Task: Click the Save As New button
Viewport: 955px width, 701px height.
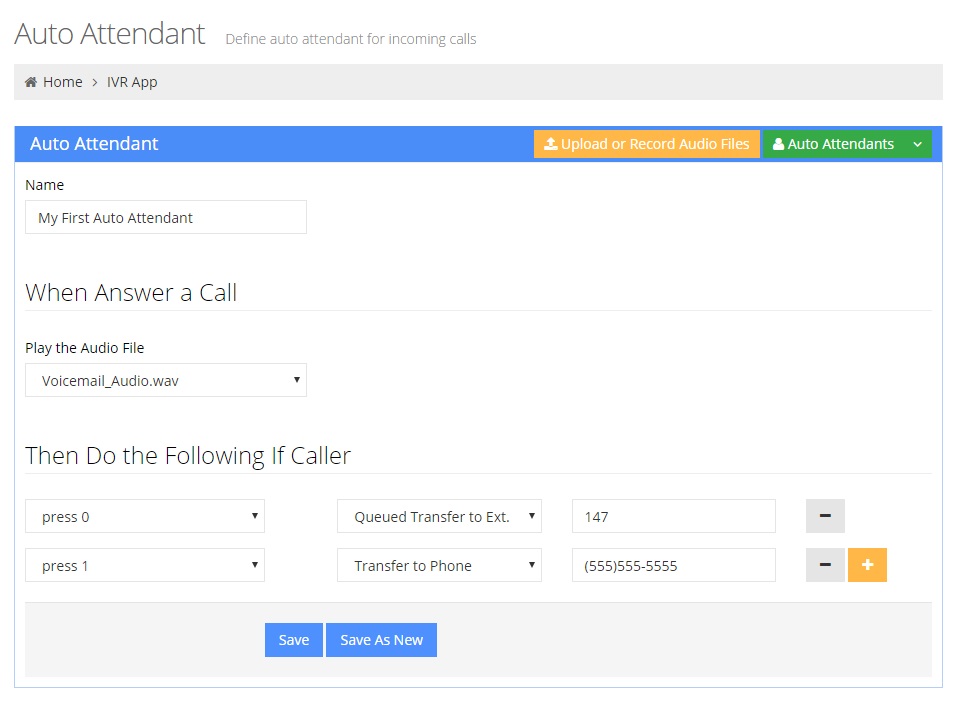Action: point(381,640)
